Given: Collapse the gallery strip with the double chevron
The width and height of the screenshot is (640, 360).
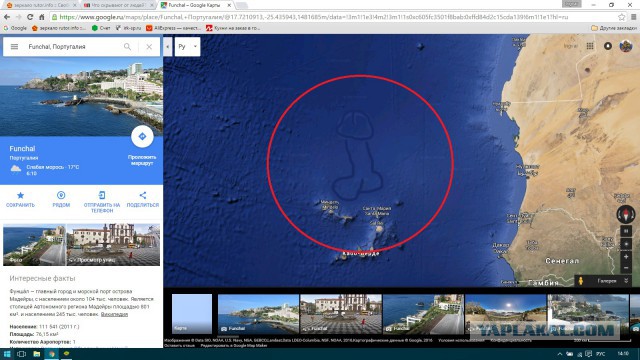Looking at the screenshot, I should tap(626, 281).
